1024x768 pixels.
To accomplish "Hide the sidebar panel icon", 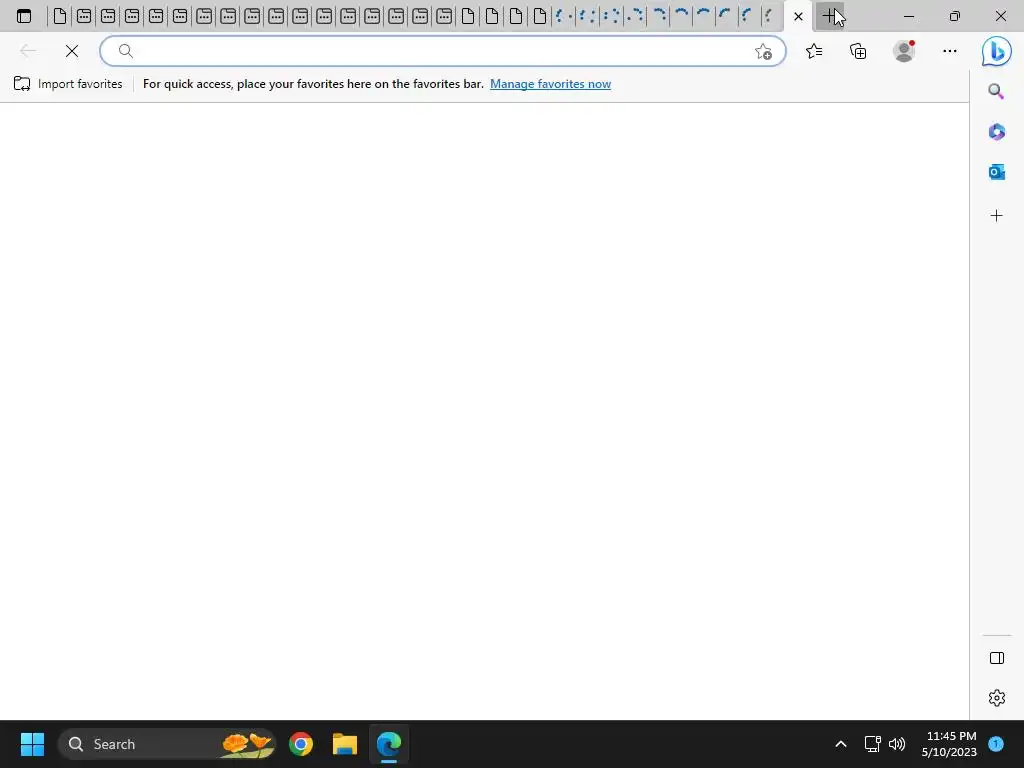I will point(997,658).
